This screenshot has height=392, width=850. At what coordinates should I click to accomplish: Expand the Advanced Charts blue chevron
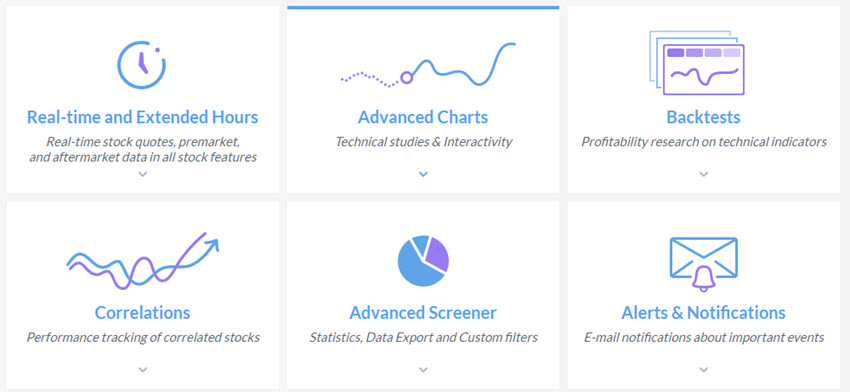423,174
